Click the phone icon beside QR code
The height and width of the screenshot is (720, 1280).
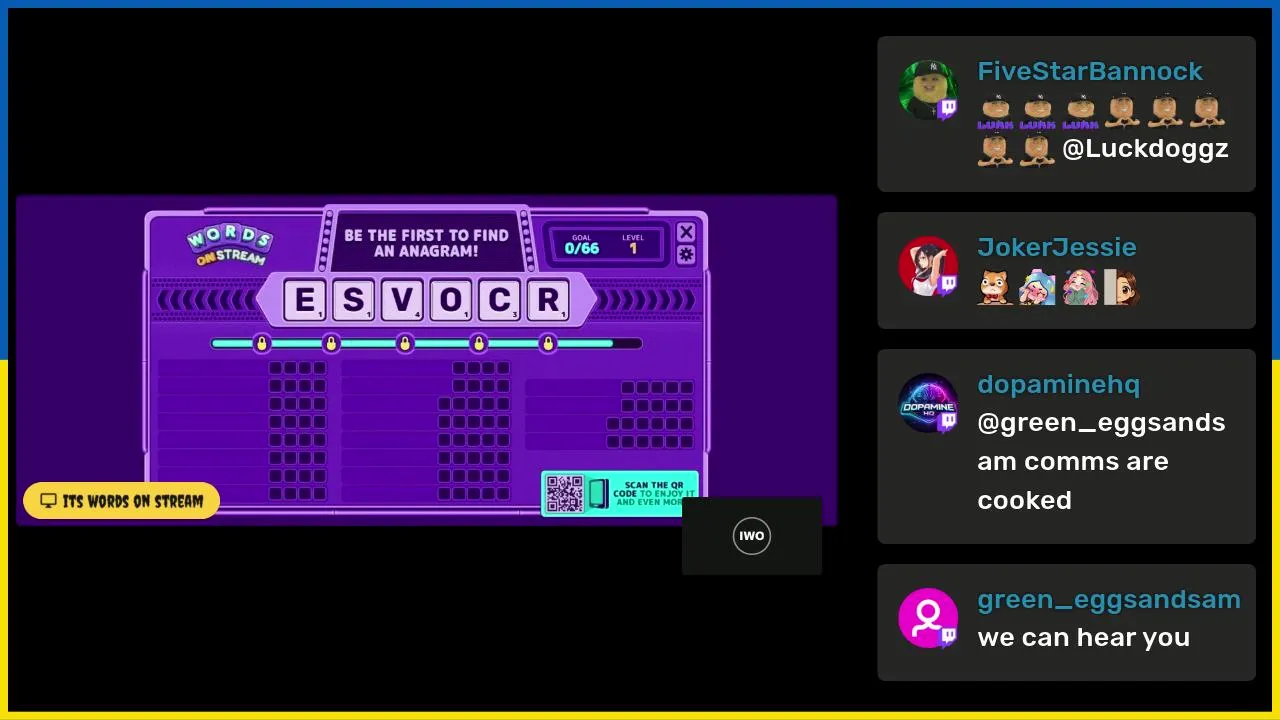(x=597, y=494)
